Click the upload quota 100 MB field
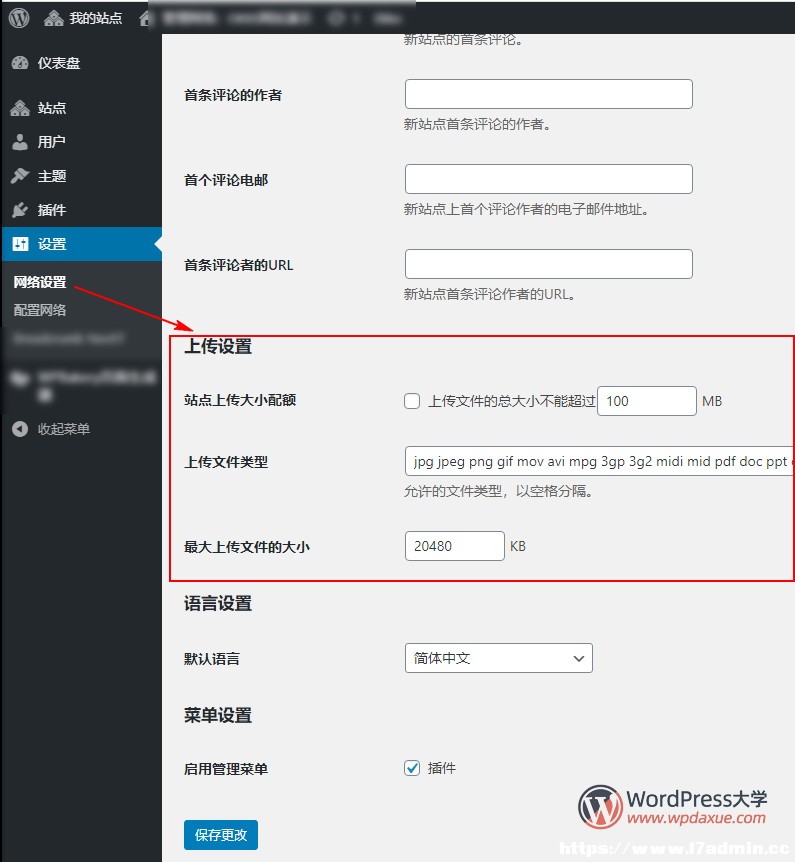 pos(647,401)
